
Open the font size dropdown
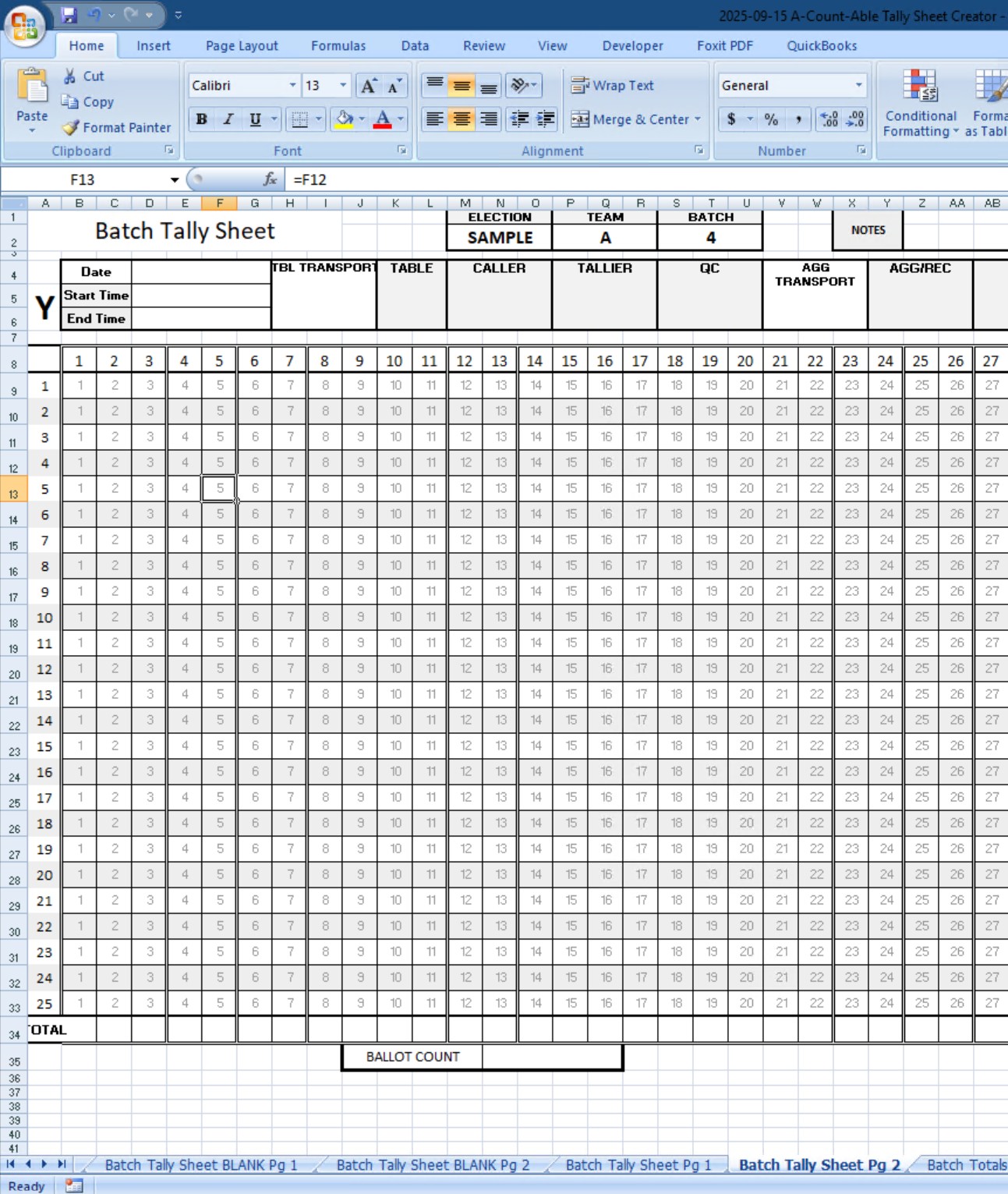click(343, 85)
